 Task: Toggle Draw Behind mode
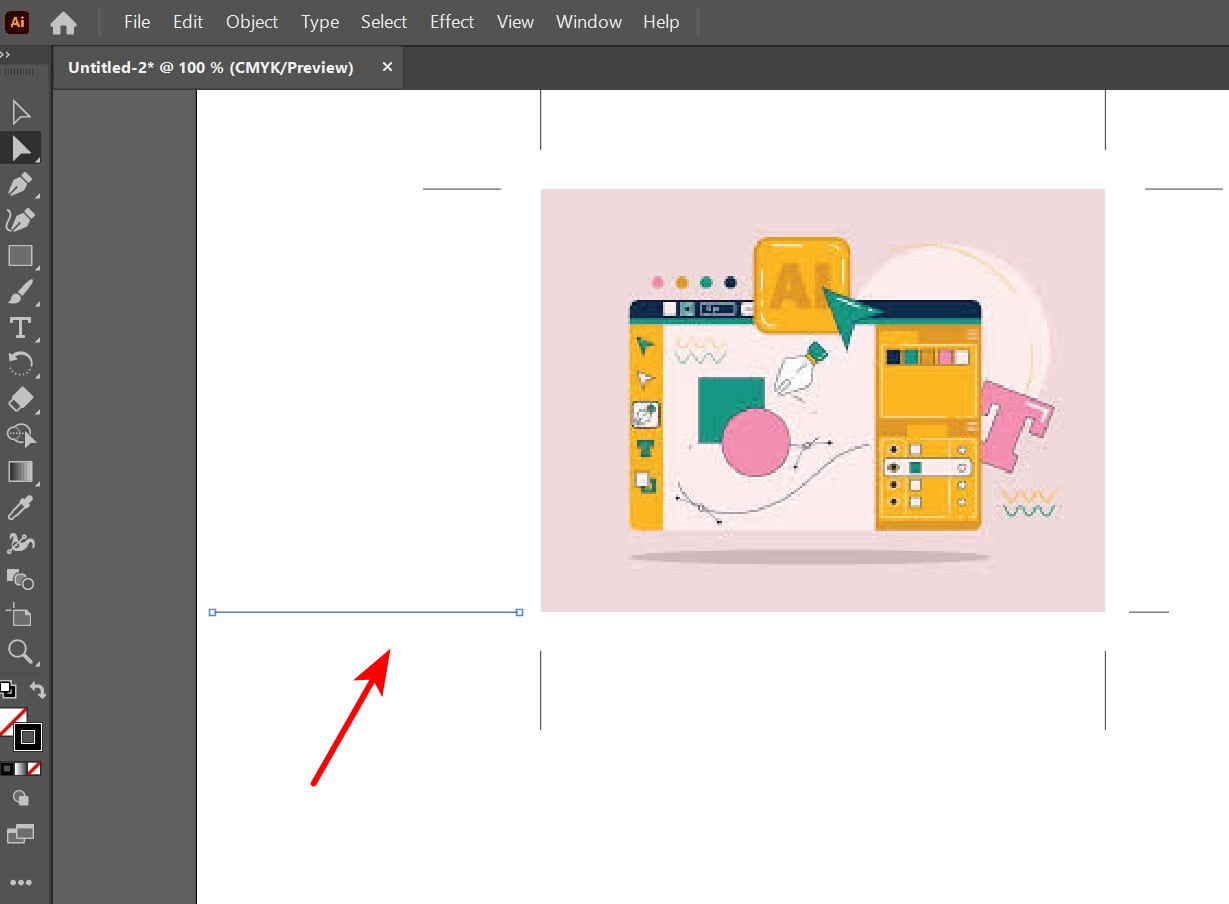21,797
